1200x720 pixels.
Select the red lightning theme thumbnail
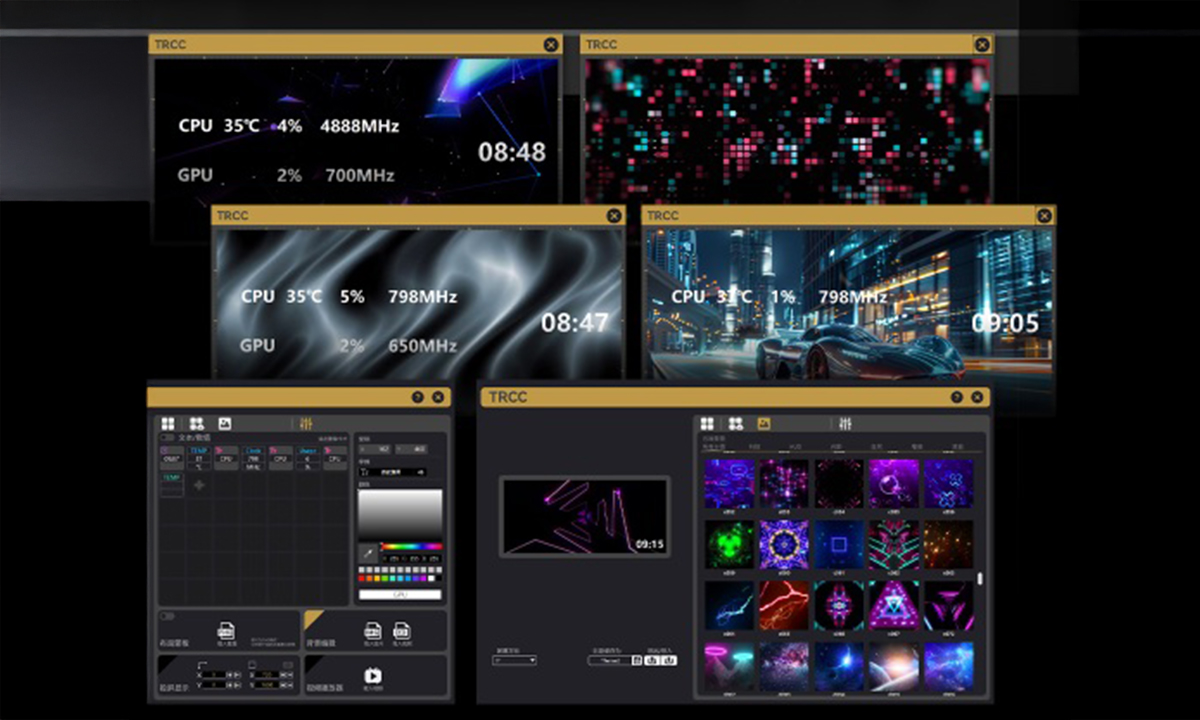pos(783,605)
